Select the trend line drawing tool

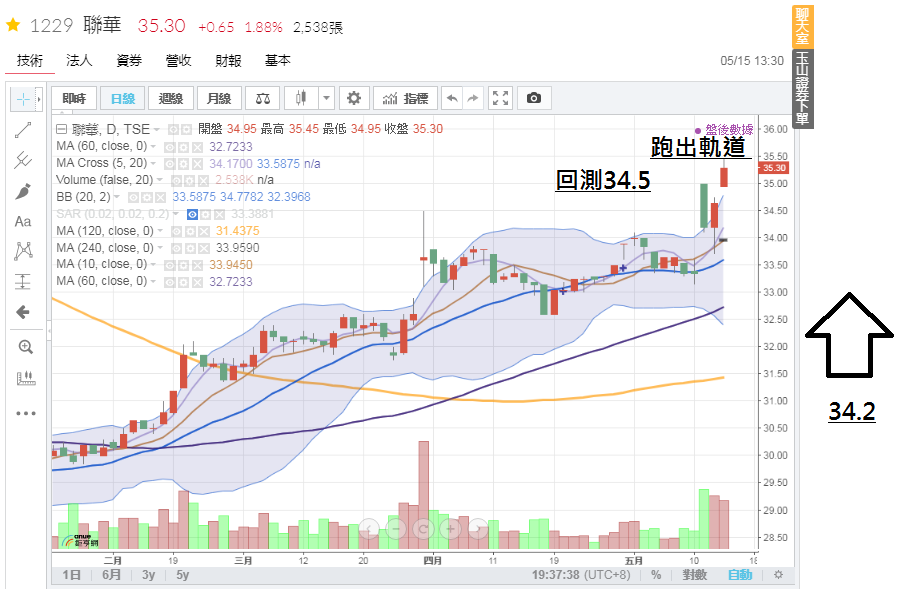(23, 130)
